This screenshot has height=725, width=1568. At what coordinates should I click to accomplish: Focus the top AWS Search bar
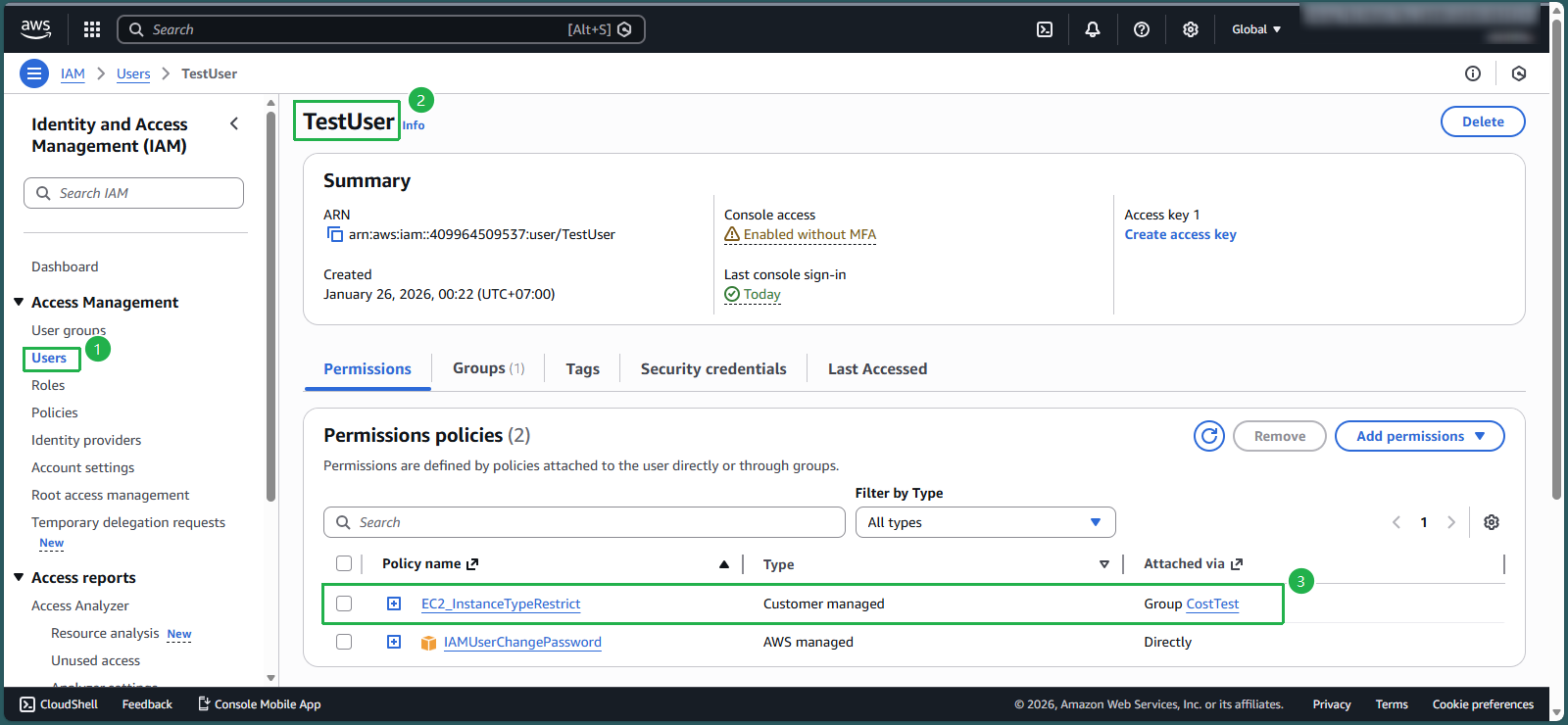[x=380, y=29]
